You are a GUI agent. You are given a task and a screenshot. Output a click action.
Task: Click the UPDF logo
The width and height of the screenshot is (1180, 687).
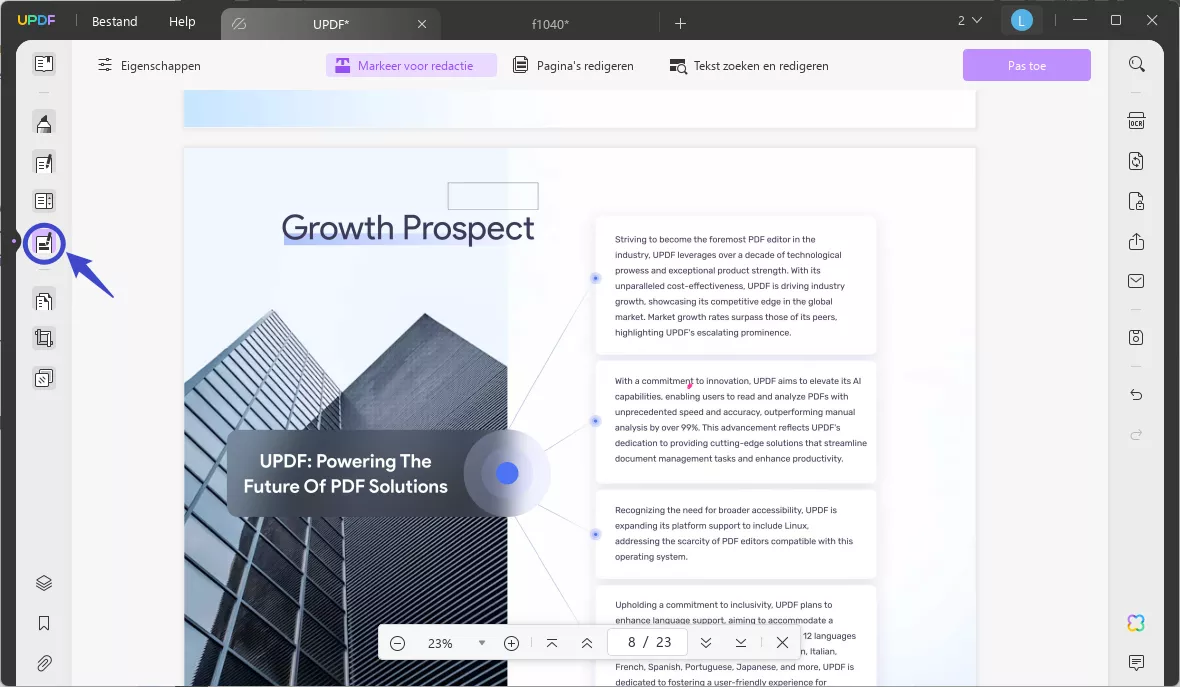pyautogui.click(x=36, y=20)
